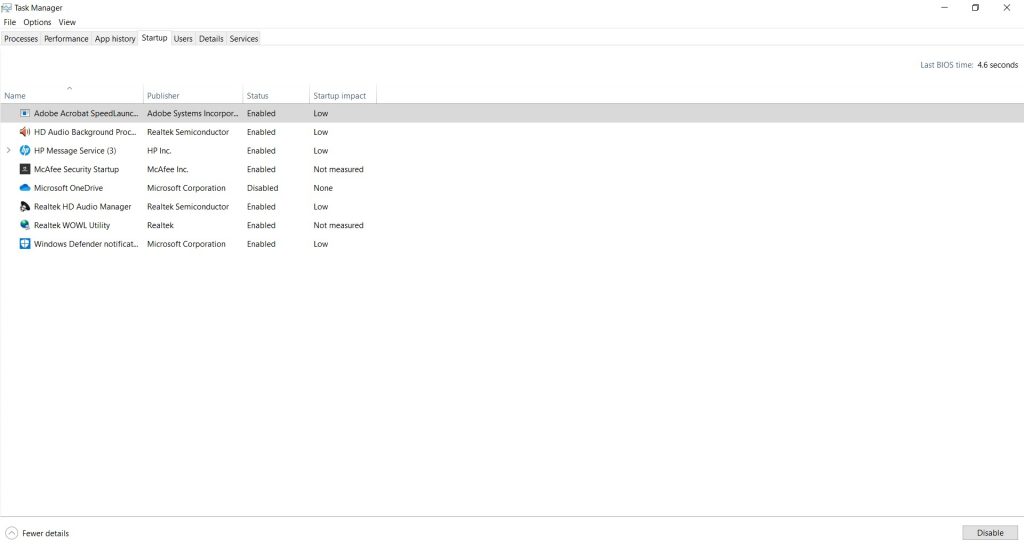Screen dimensions: 1024x549
Task: Select the Startup tab
Action: pos(154,38)
